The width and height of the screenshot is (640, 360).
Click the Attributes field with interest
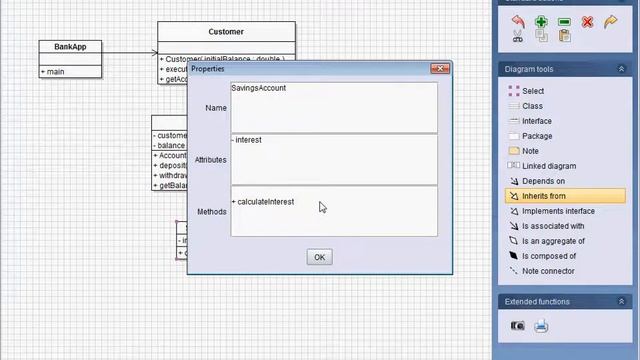point(334,160)
